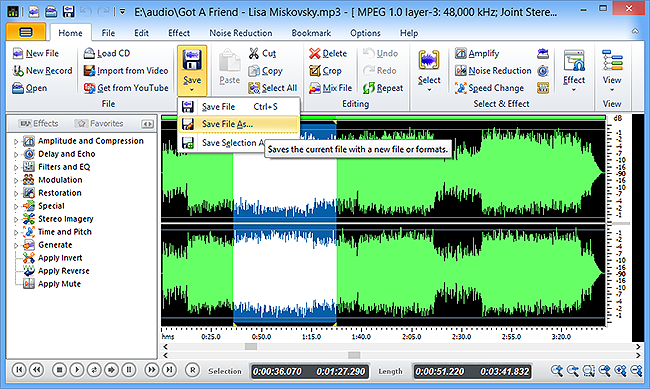The height and width of the screenshot is (389, 650).
Task: Click the Load CD icon
Action: coord(89,53)
